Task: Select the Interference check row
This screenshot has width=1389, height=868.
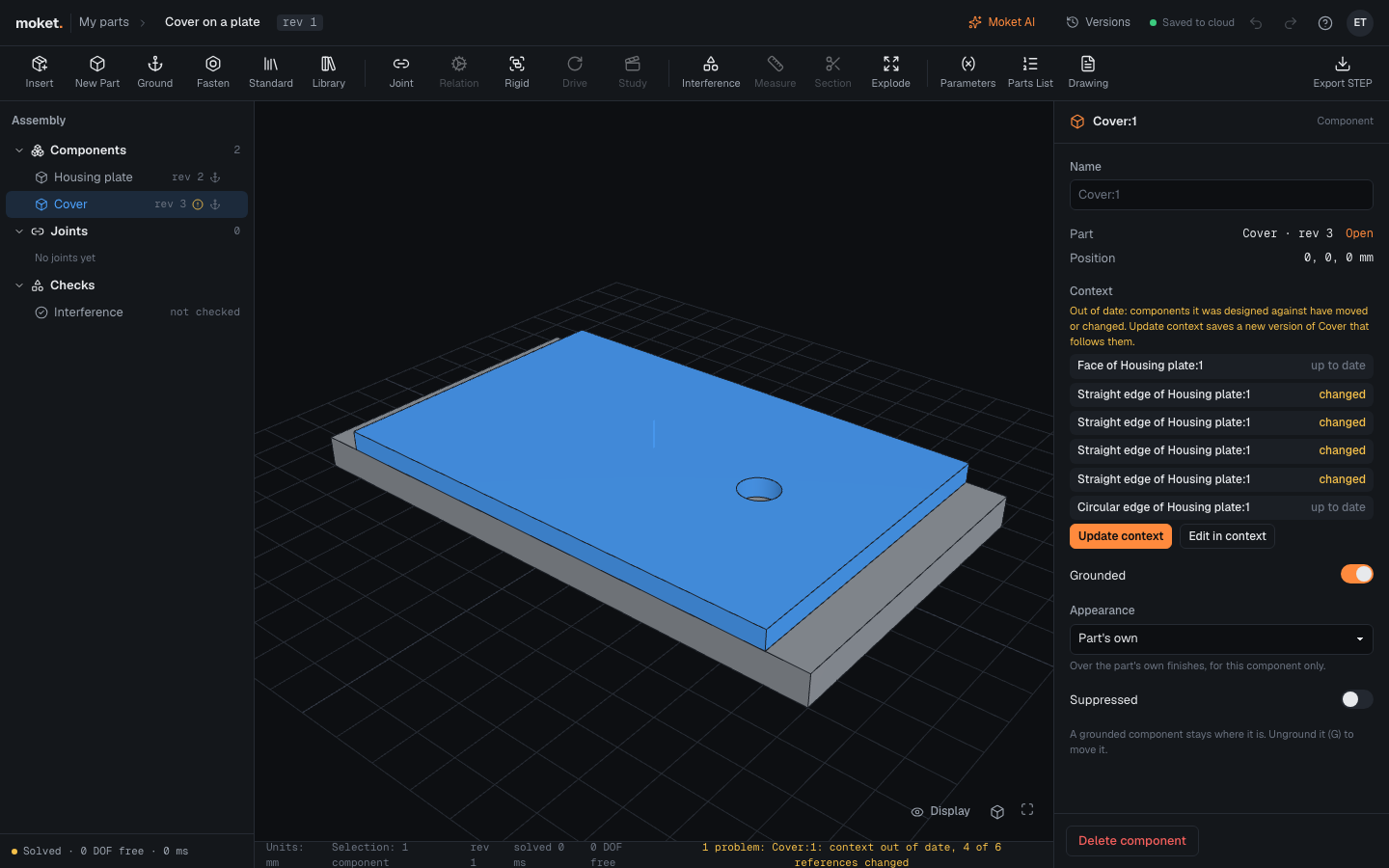Action: point(126,312)
